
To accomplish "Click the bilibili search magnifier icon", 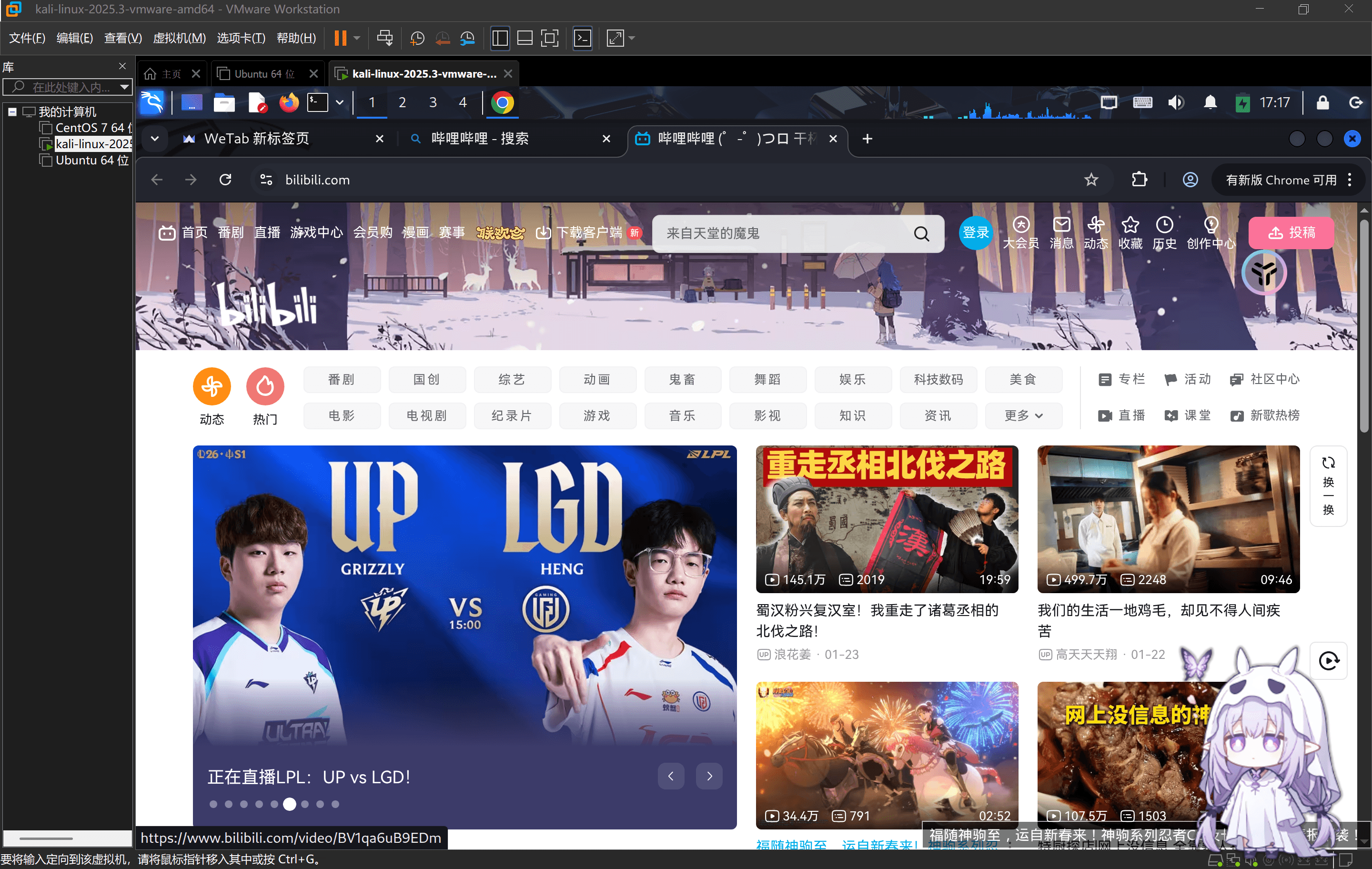I will coord(921,233).
